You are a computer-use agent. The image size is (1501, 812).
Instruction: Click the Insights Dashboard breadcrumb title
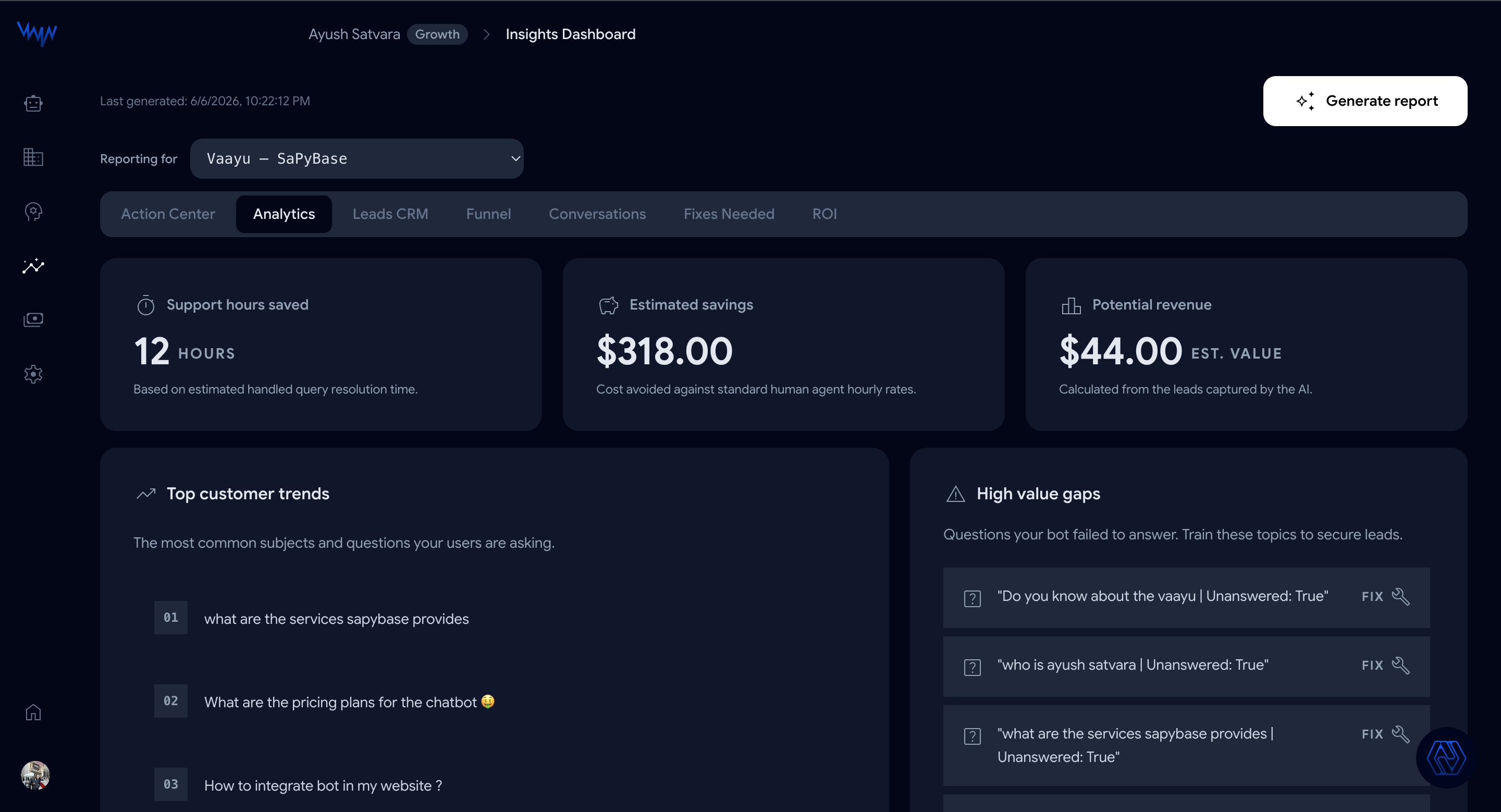tap(571, 34)
